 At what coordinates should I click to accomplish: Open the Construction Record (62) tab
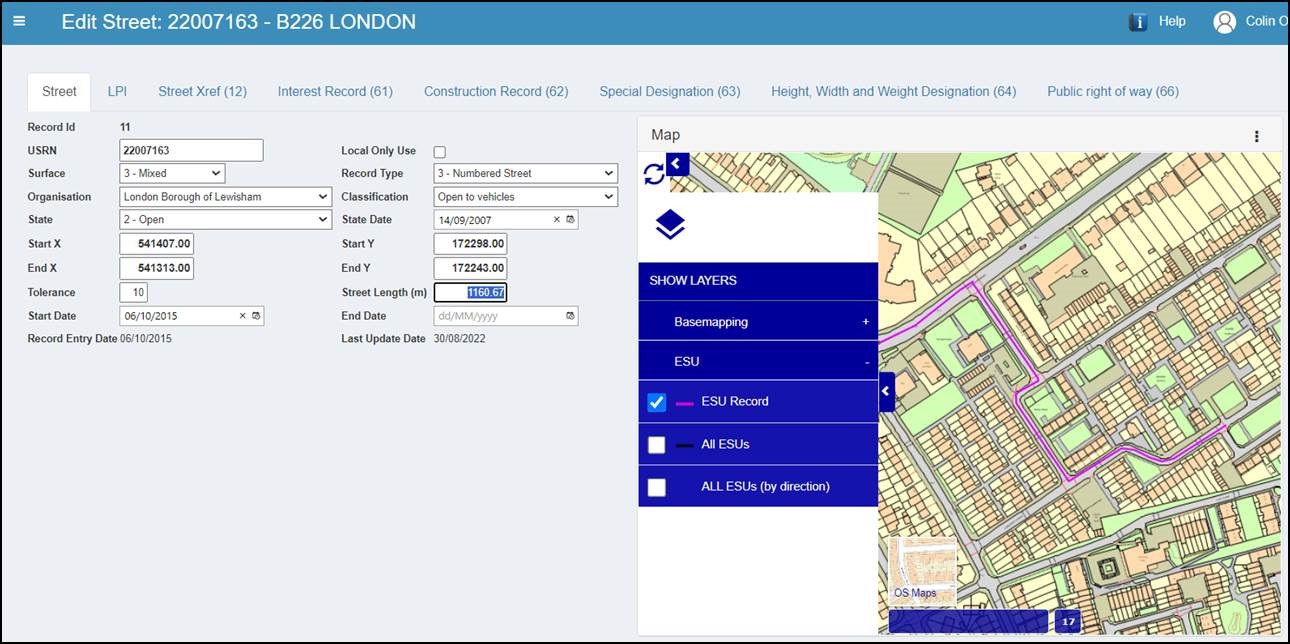coord(496,91)
